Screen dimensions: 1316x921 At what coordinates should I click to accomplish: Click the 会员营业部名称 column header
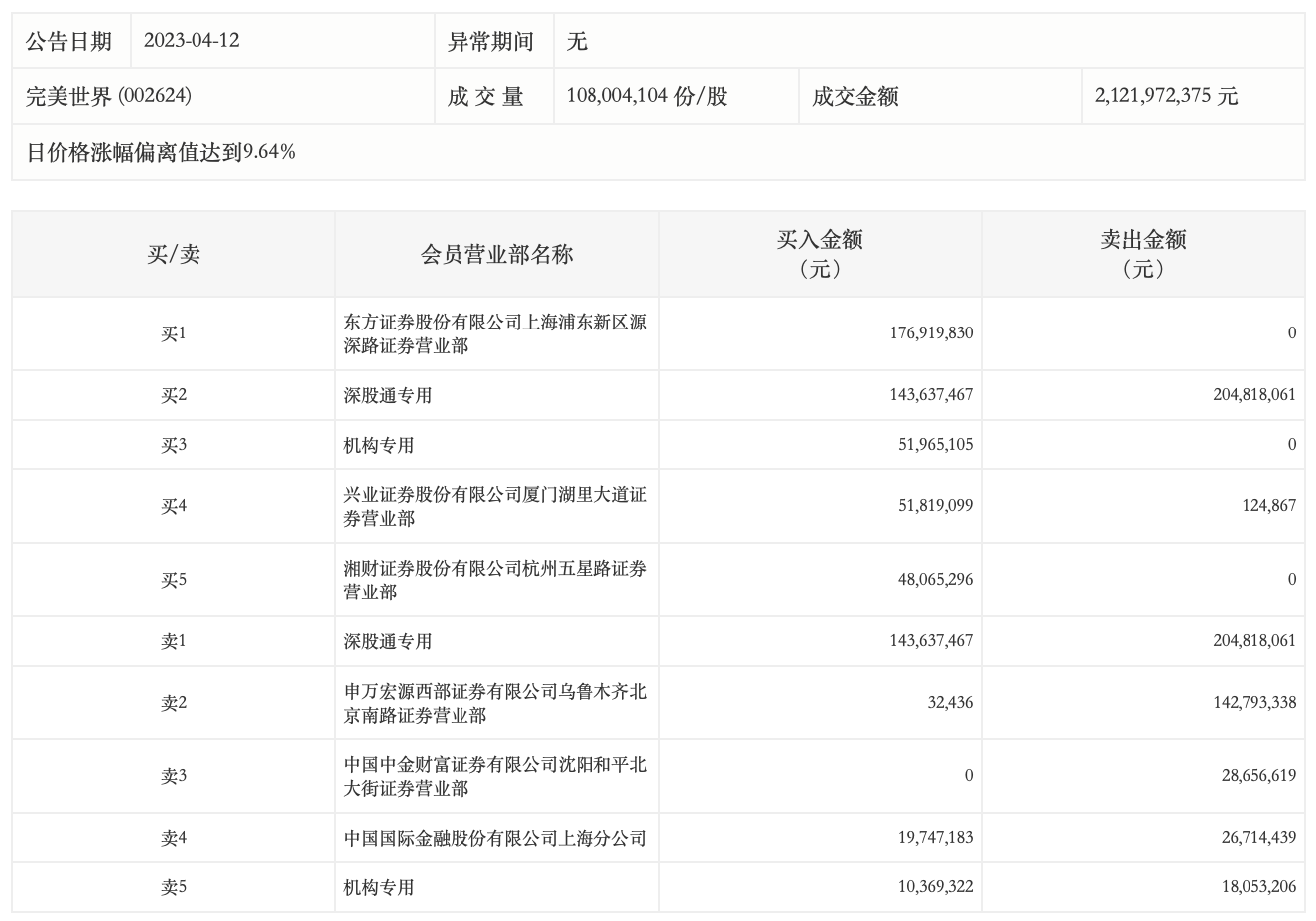[x=496, y=255]
